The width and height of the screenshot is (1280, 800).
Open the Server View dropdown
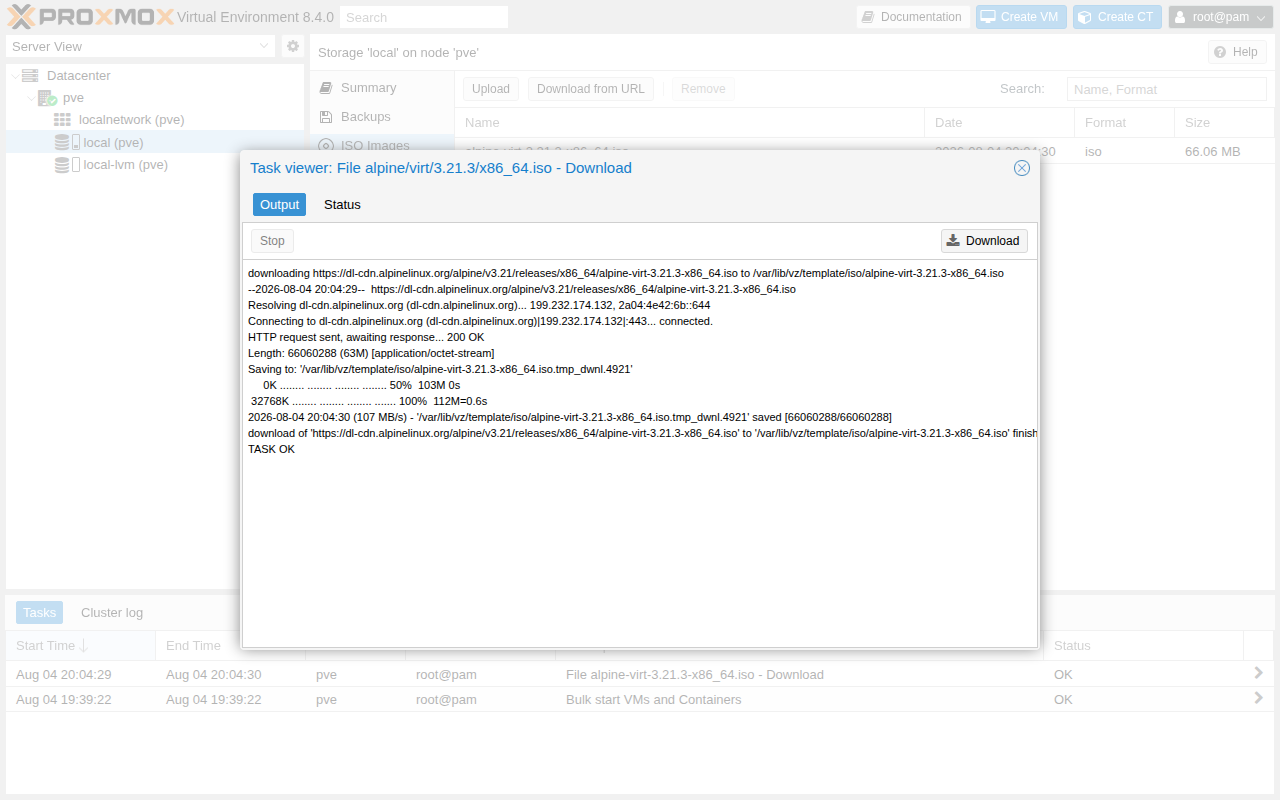tap(140, 46)
